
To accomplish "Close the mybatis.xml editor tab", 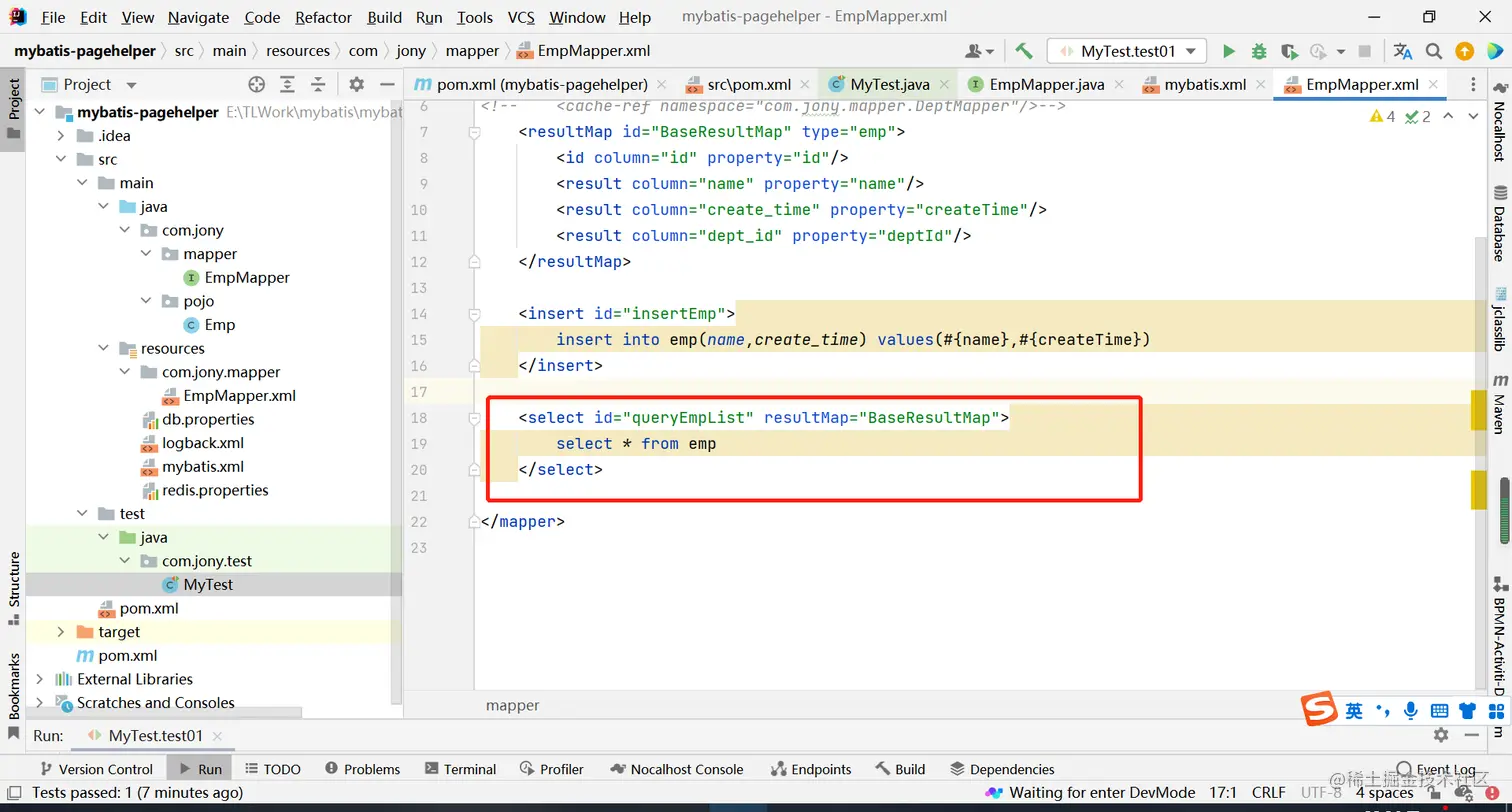I will [x=1262, y=85].
